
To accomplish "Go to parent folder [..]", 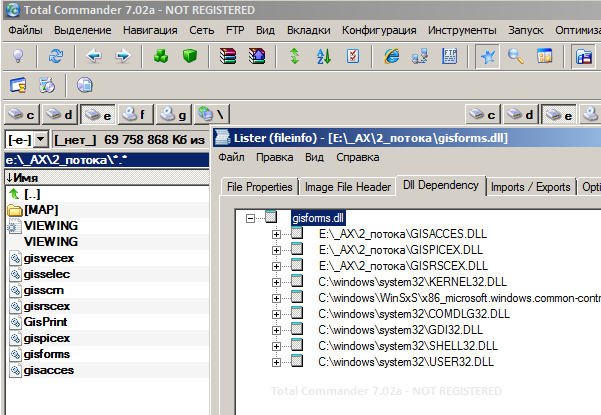I will pos(32,194).
